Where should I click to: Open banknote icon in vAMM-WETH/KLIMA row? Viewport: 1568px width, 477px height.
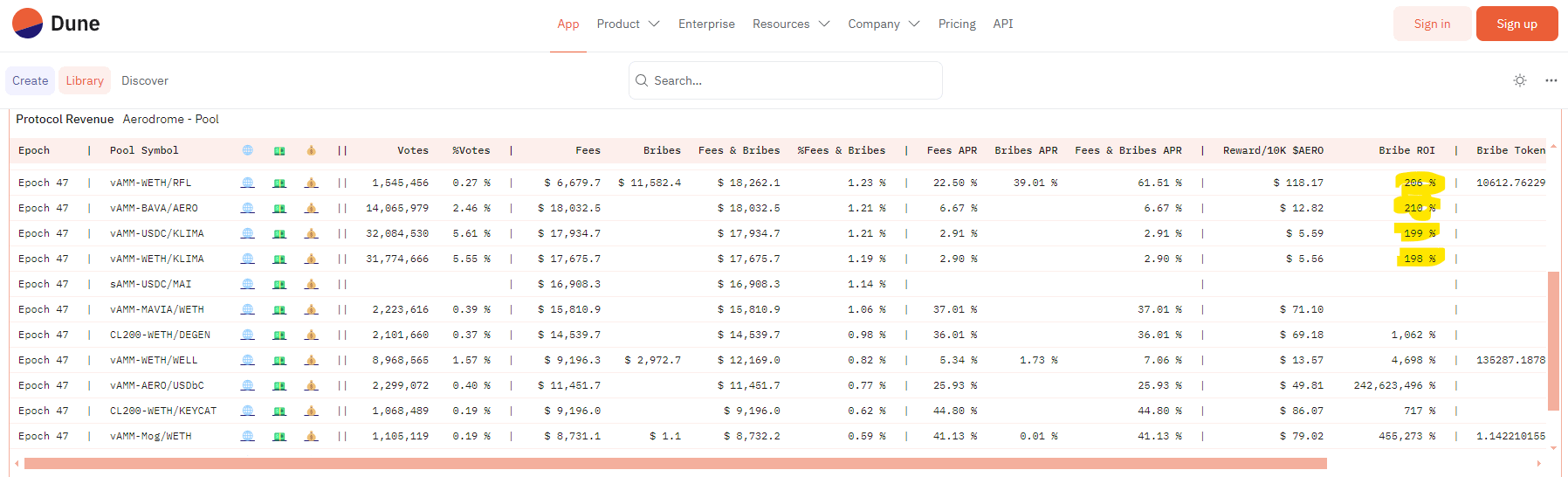tap(279, 259)
